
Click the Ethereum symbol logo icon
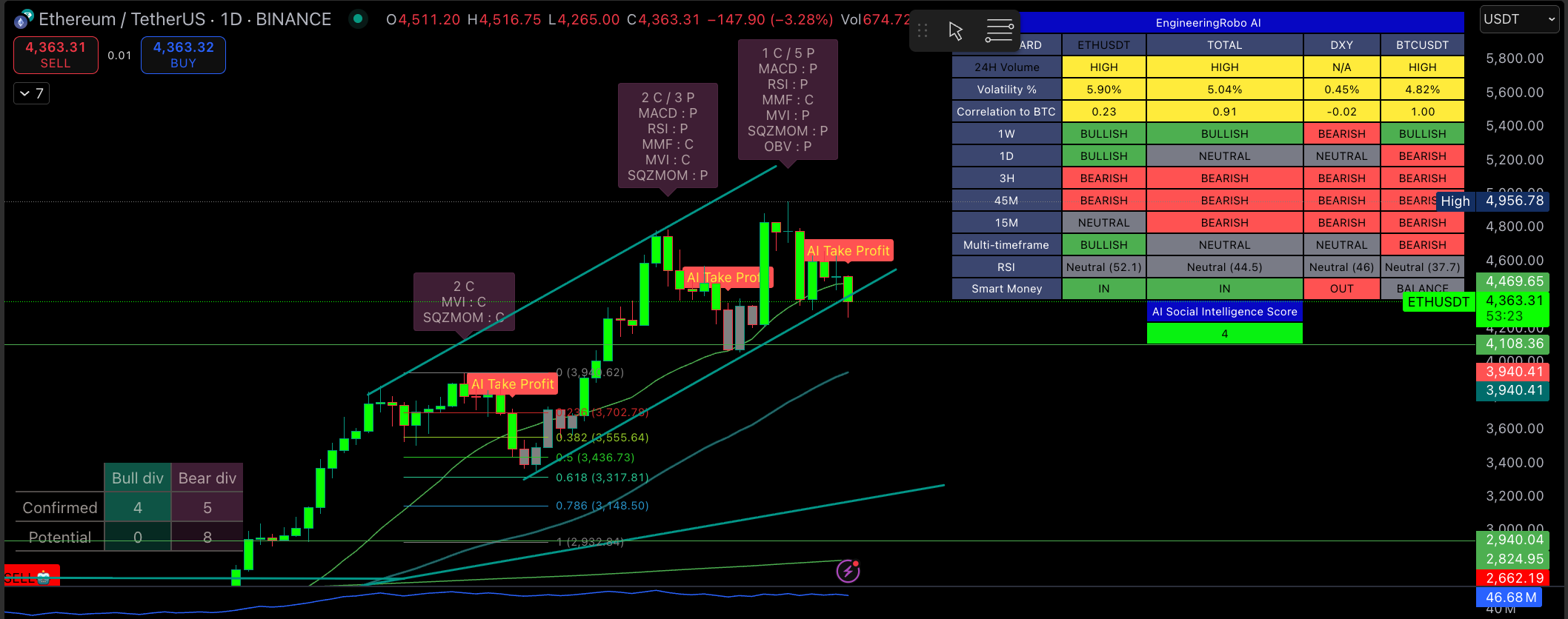point(24,19)
